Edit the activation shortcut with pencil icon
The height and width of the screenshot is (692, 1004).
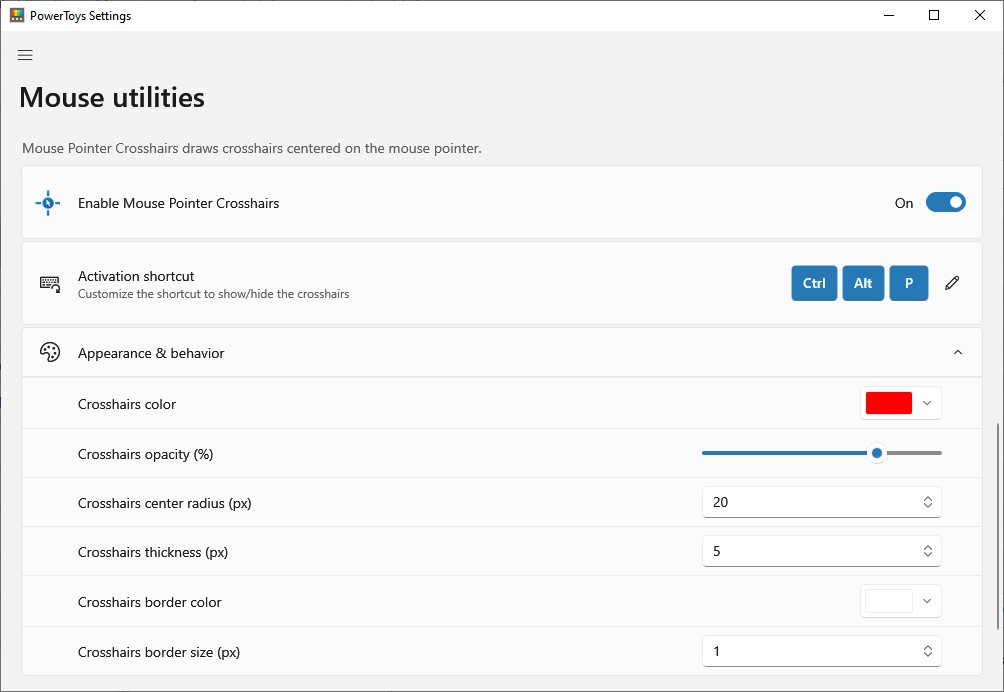[x=952, y=283]
